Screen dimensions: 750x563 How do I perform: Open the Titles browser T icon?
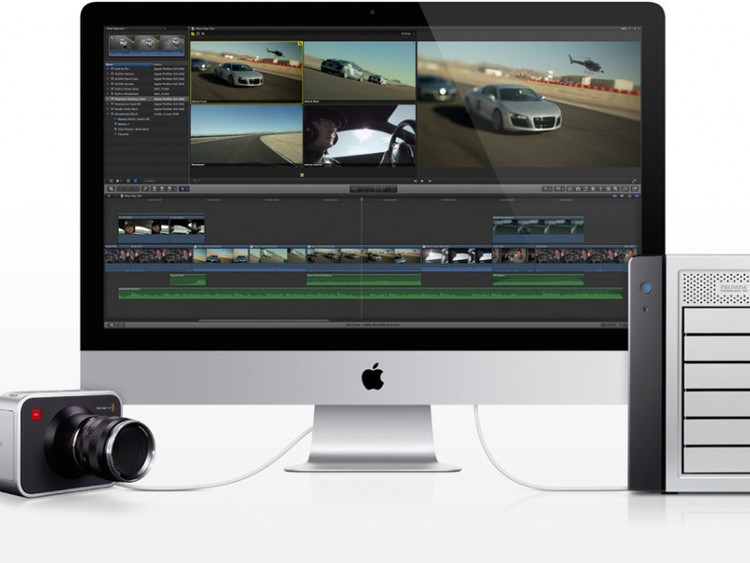coord(601,189)
